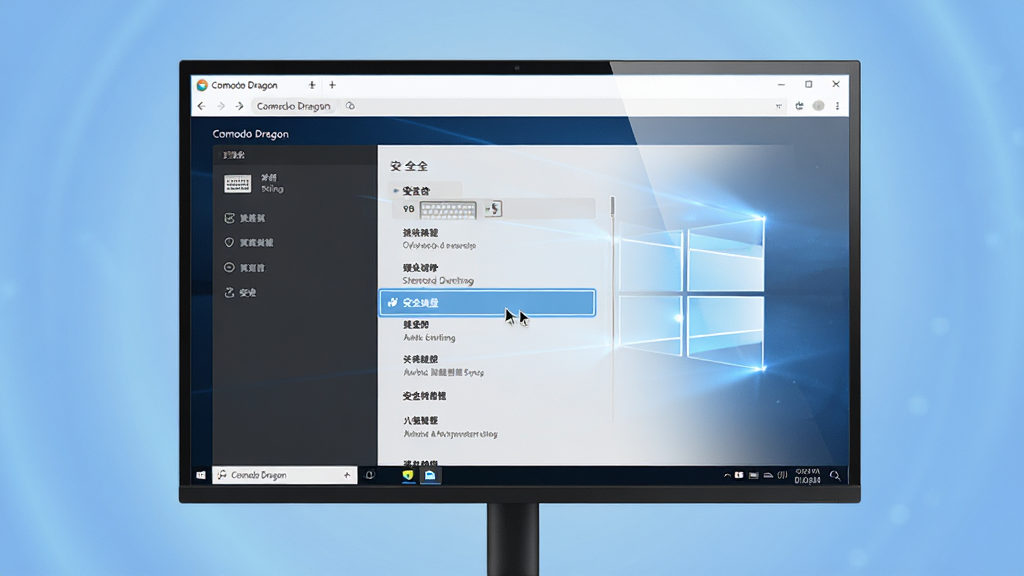The width and height of the screenshot is (1024, 576).
Task: Open the round profile avatar
Action: pyautogui.click(x=818, y=106)
